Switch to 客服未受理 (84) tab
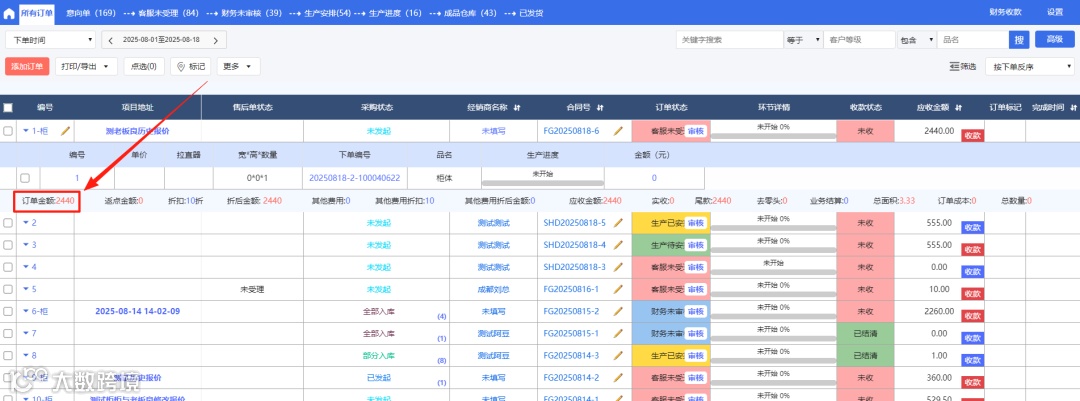Viewport: 1080px width, 401px height. (168, 13)
